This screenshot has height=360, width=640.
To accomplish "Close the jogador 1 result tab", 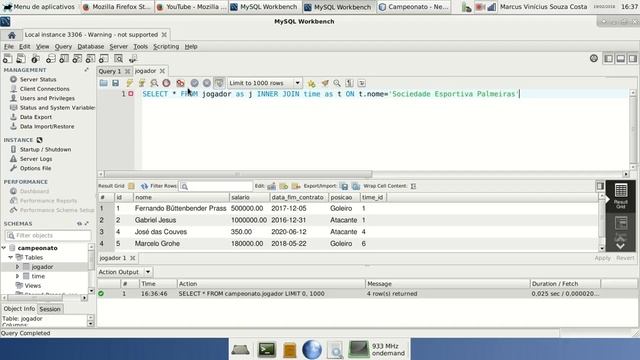I will 133,258.
